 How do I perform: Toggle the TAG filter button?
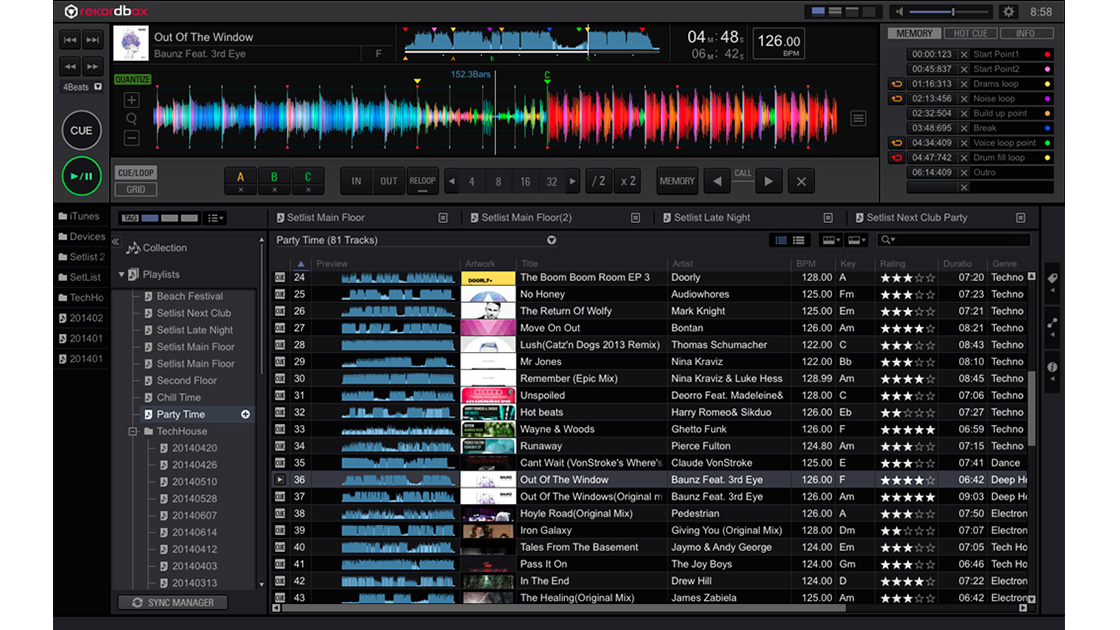pyautogui.click(x=130, y=218)
